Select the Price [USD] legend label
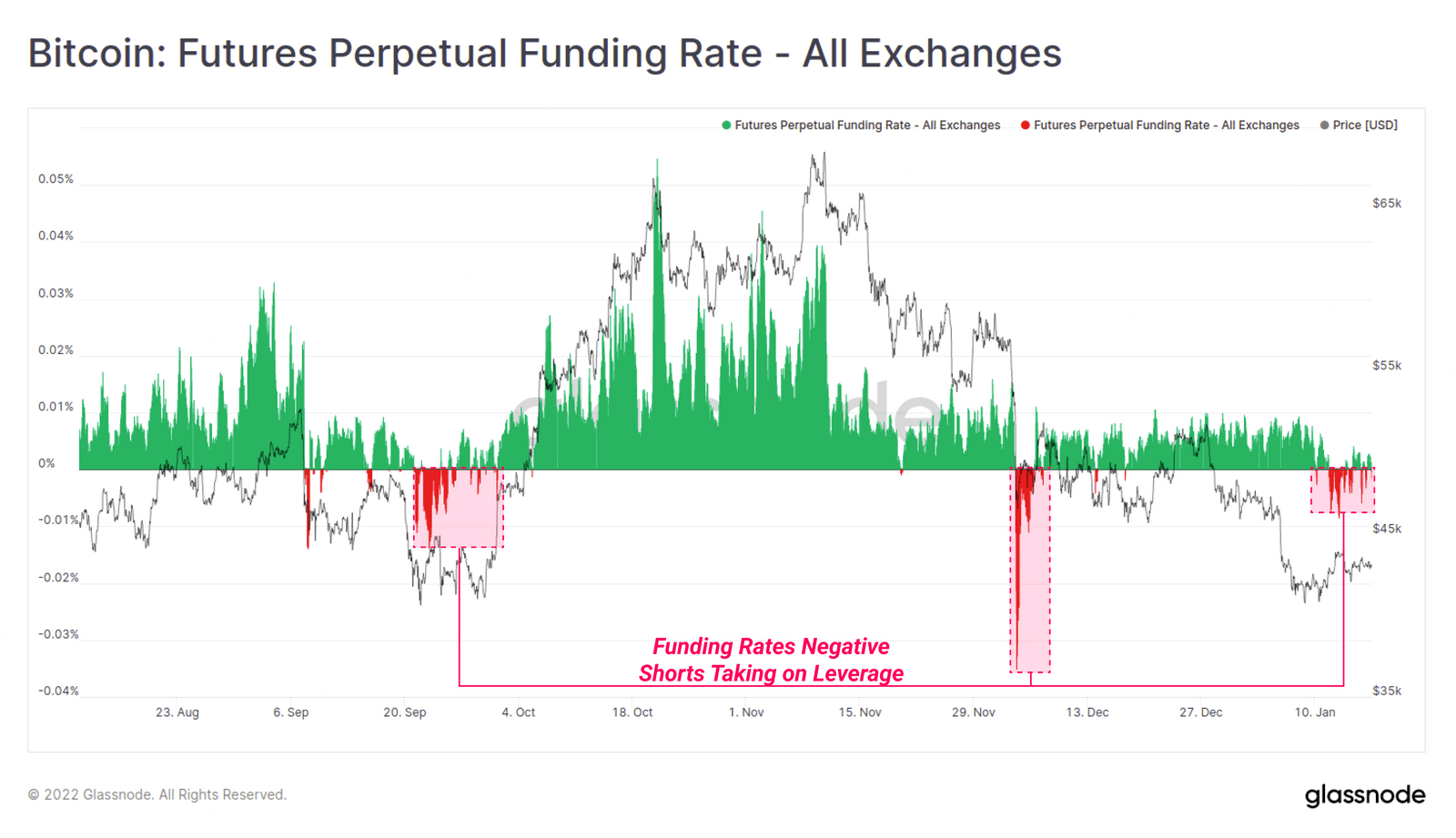 pos(1365,126)
